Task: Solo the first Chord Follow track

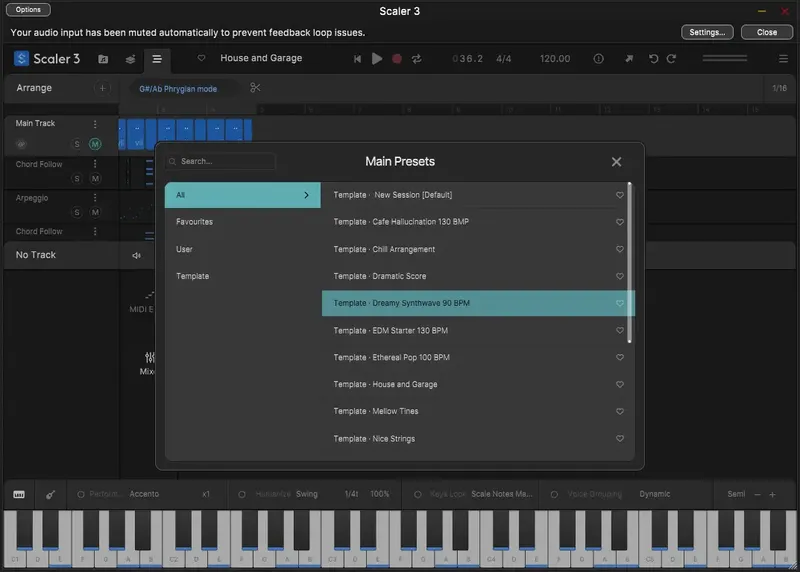Action: [77, 179]
